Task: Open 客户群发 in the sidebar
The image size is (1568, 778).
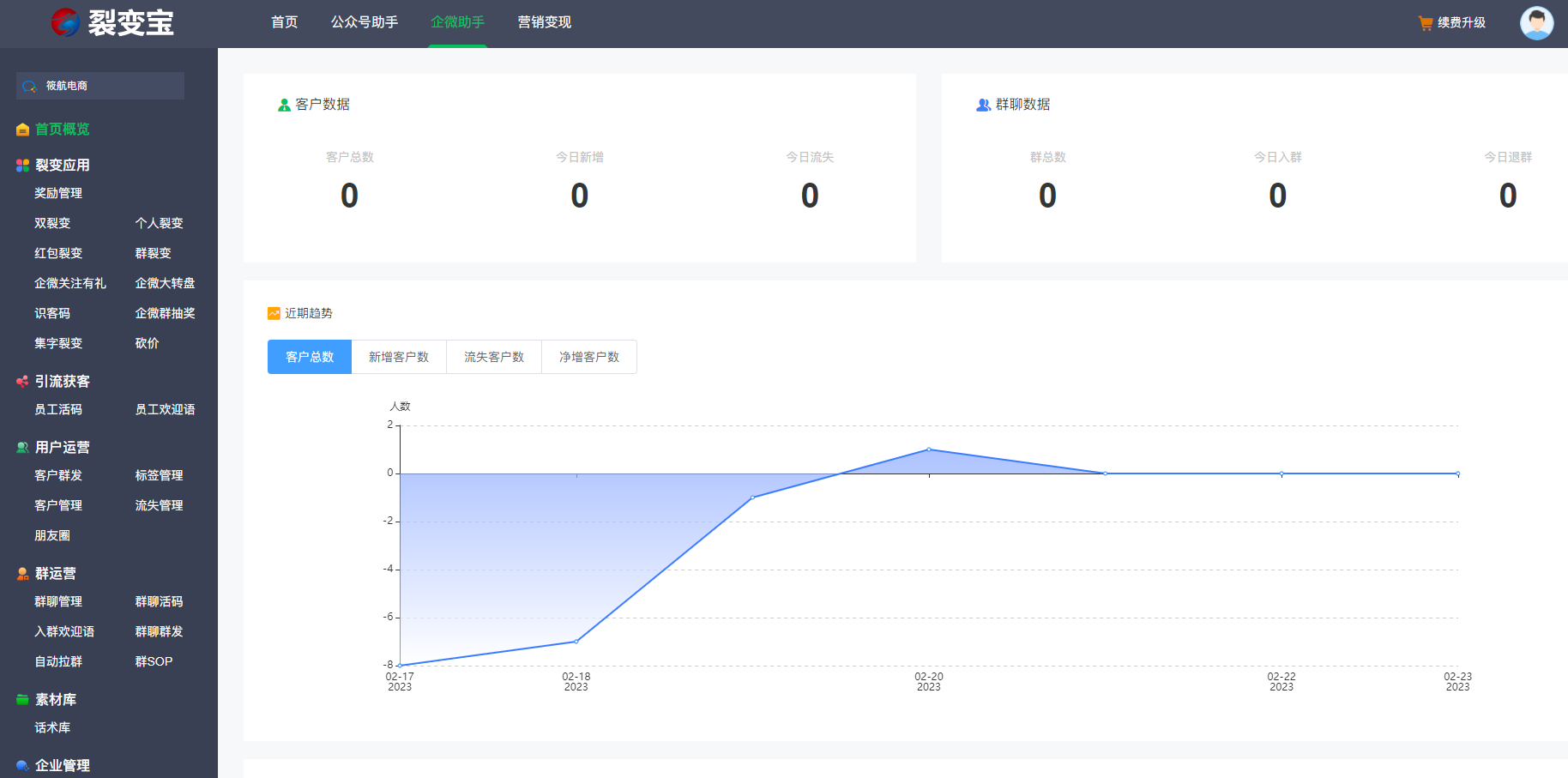Action: click(x=58, y=476)
